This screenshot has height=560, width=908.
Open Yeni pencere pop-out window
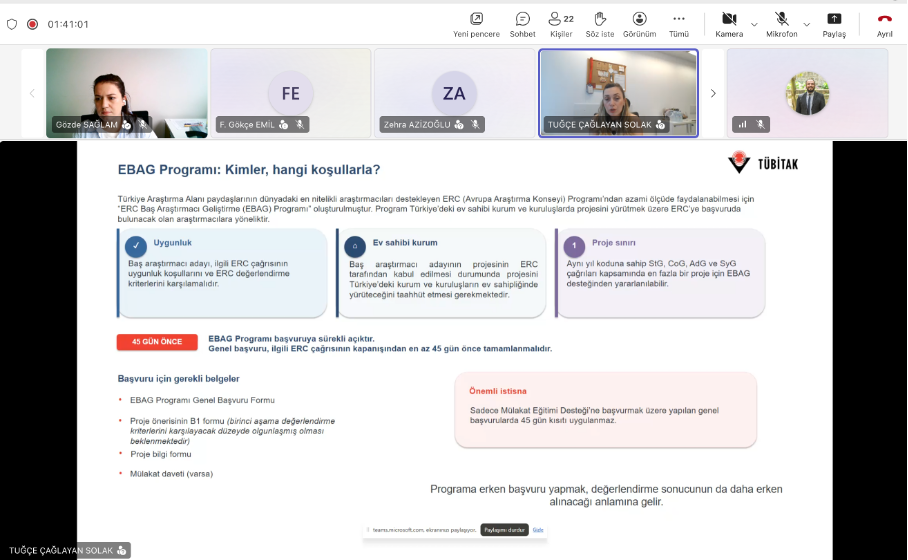pos(476,25)
